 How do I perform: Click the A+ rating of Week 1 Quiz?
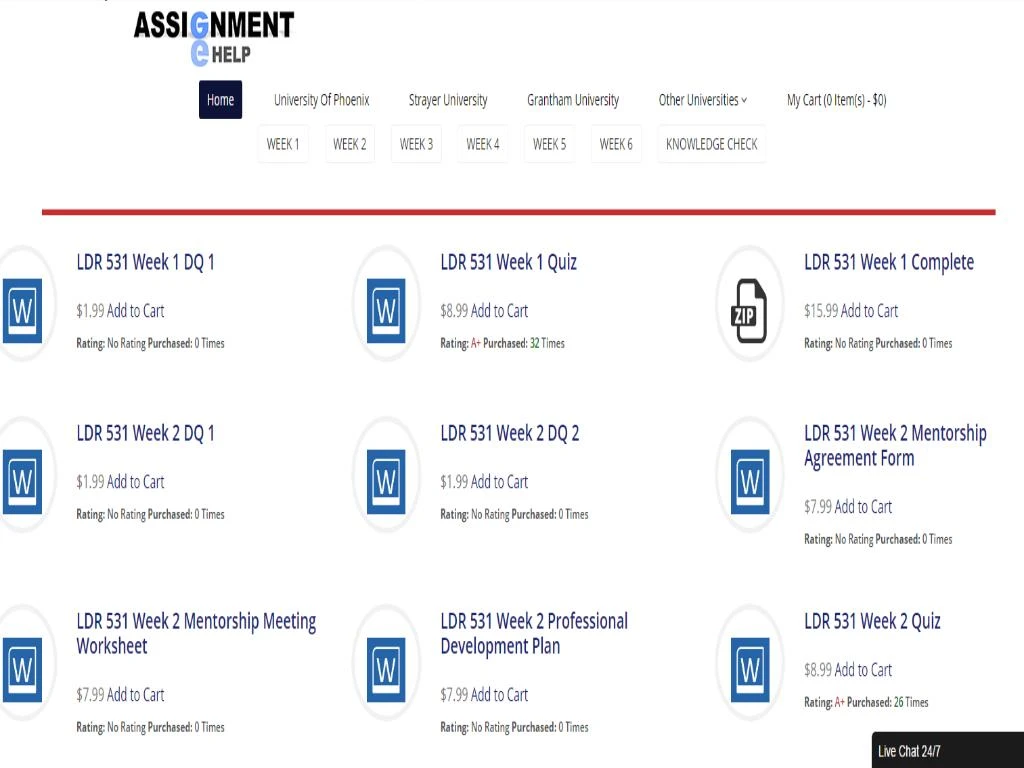click(475, 344)
